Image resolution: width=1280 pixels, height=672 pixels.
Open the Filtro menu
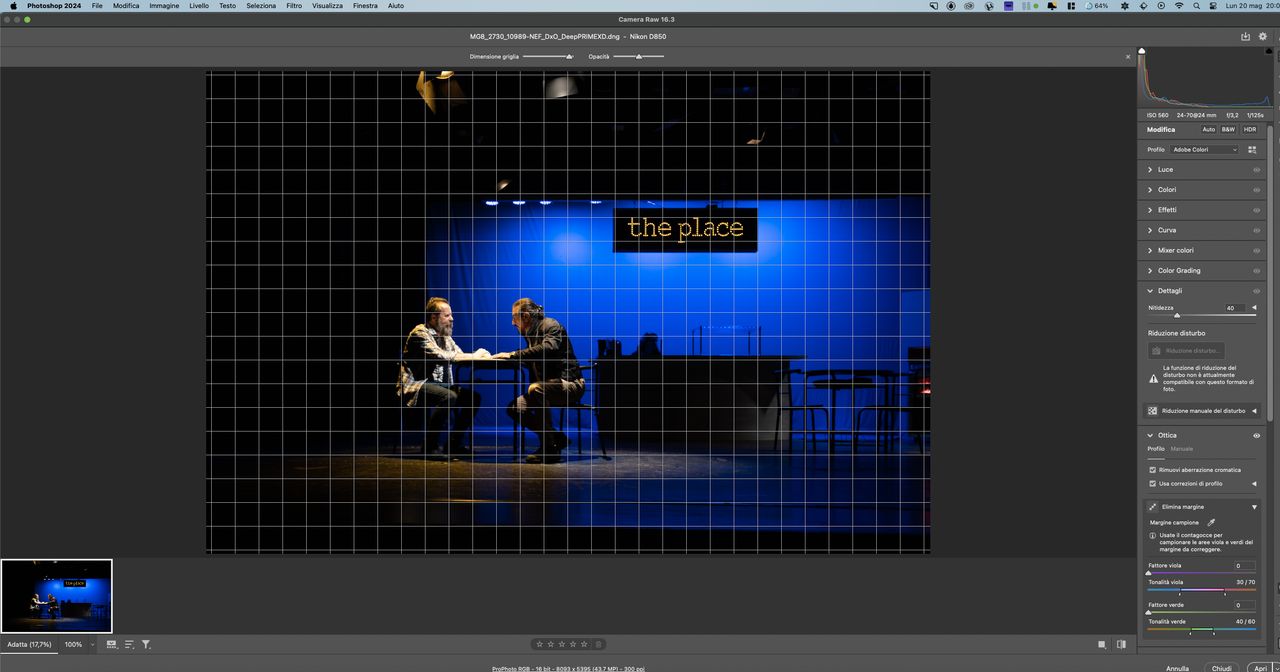click(294, 6)
